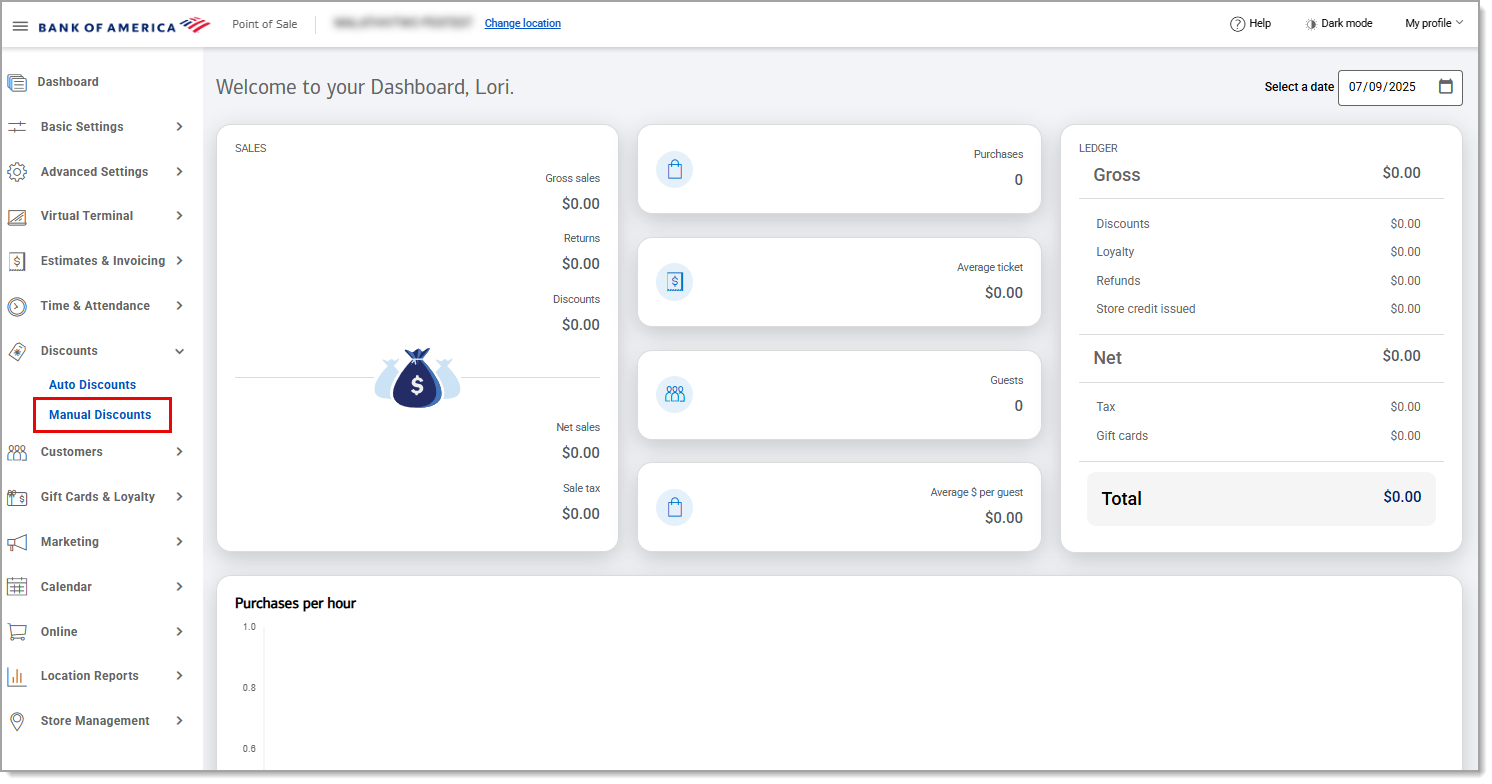
Task: Expand Marketing chevron
Action: click(x=179, y=542)
